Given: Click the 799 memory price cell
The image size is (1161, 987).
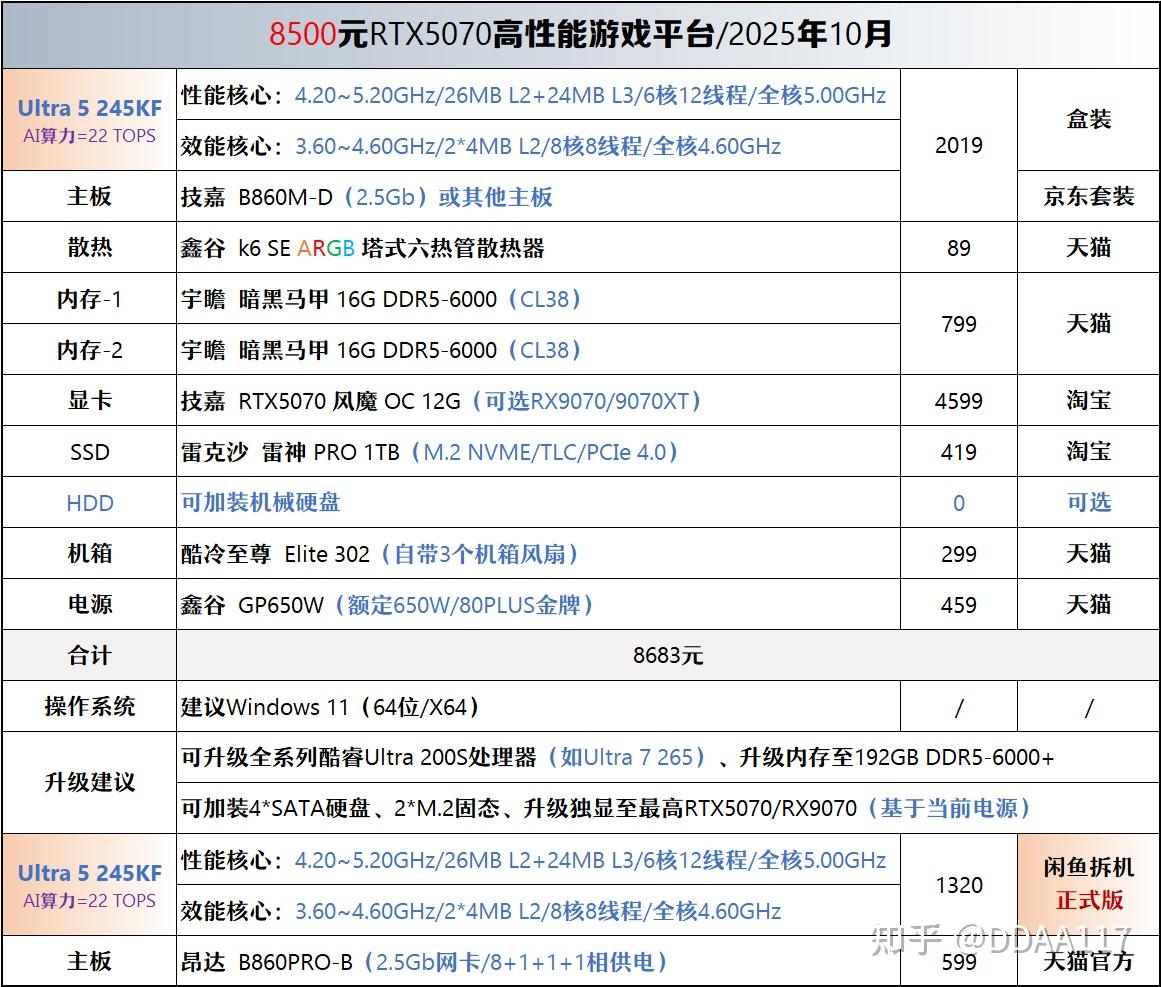Looking at the screenshot, I should 959,324.
